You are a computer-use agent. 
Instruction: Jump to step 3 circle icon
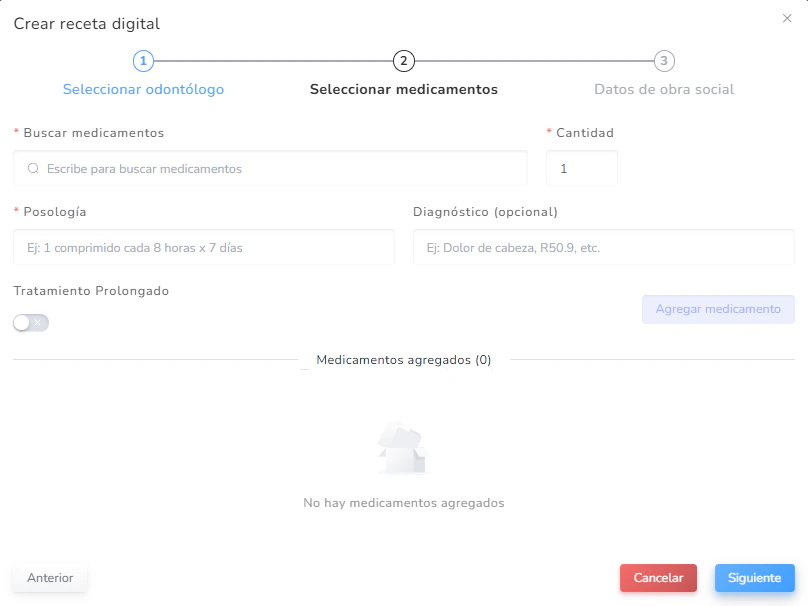[x=664, y=61]
